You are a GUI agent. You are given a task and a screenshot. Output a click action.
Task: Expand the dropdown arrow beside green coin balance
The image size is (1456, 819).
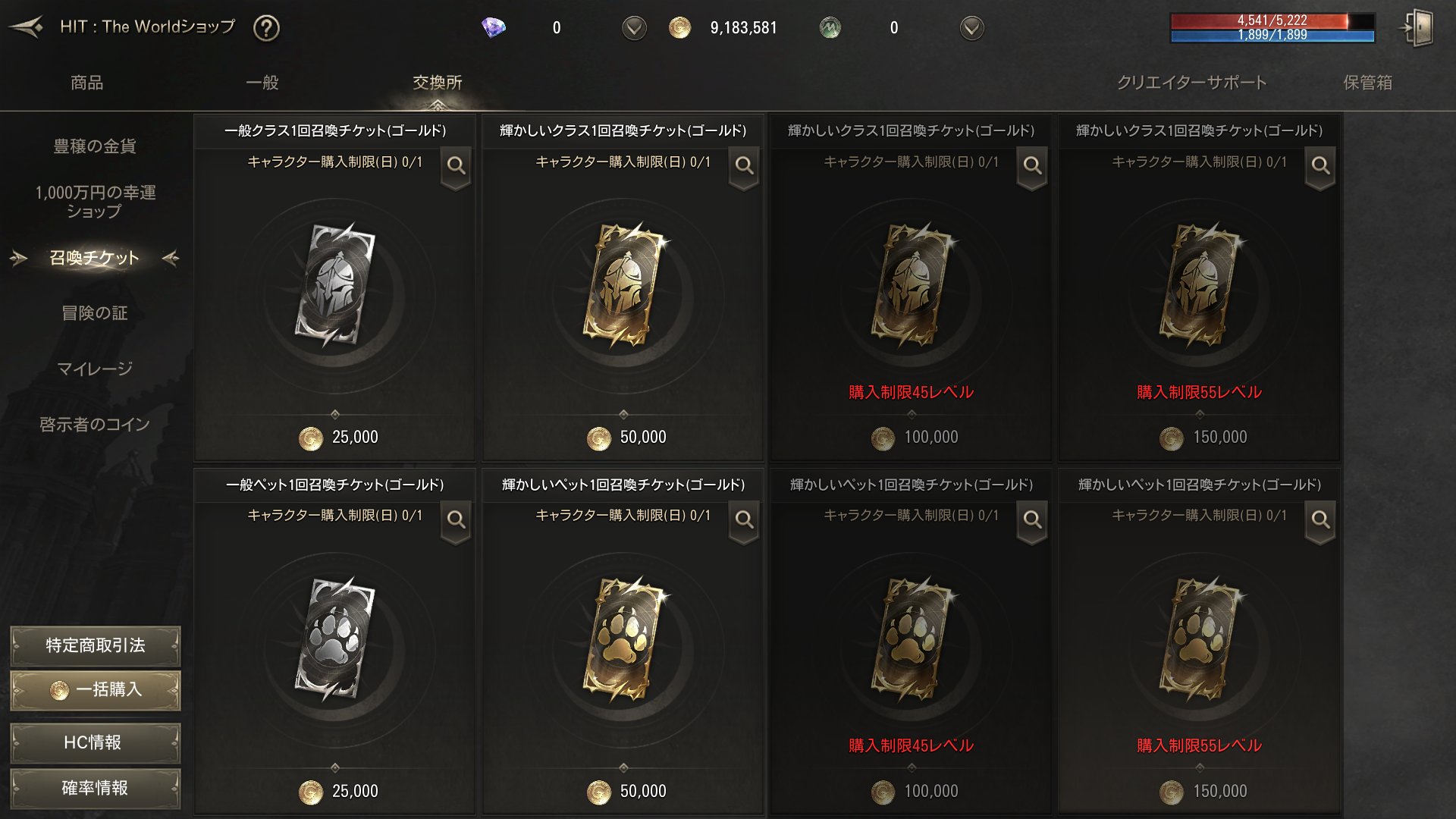pos(971,28)
